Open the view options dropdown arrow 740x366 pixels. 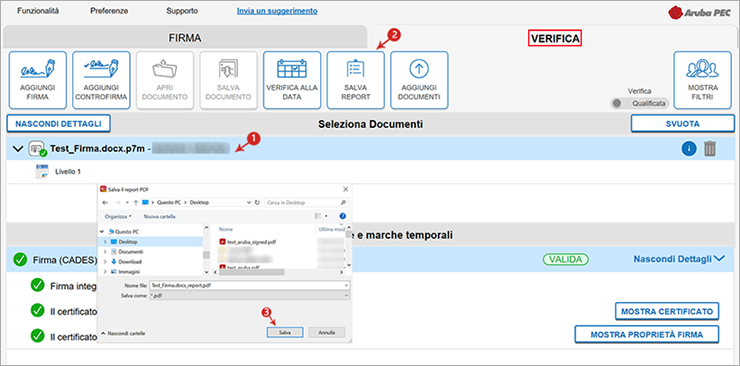326,216
